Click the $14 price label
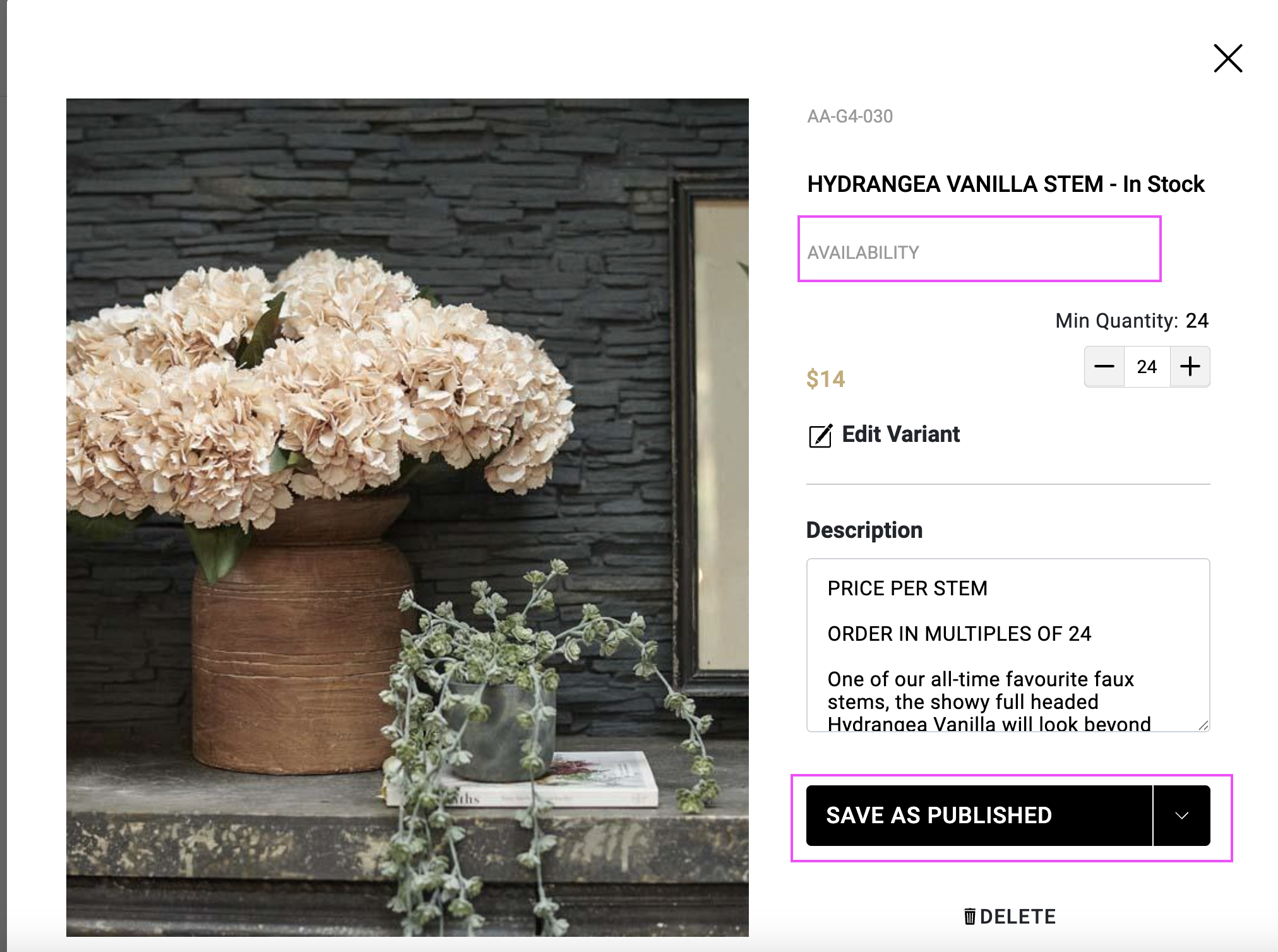Image resolution: width=1278 pixels, height=952 pixels. tap(825, 379)
